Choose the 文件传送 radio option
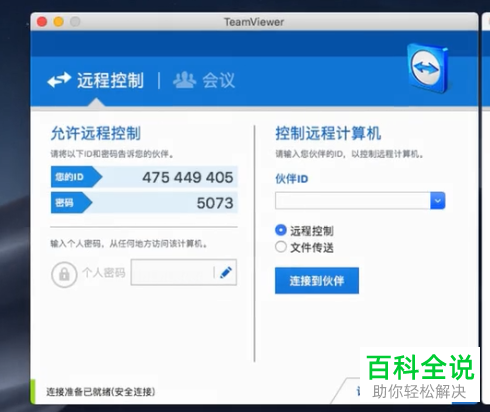 (x=281, y=247)
